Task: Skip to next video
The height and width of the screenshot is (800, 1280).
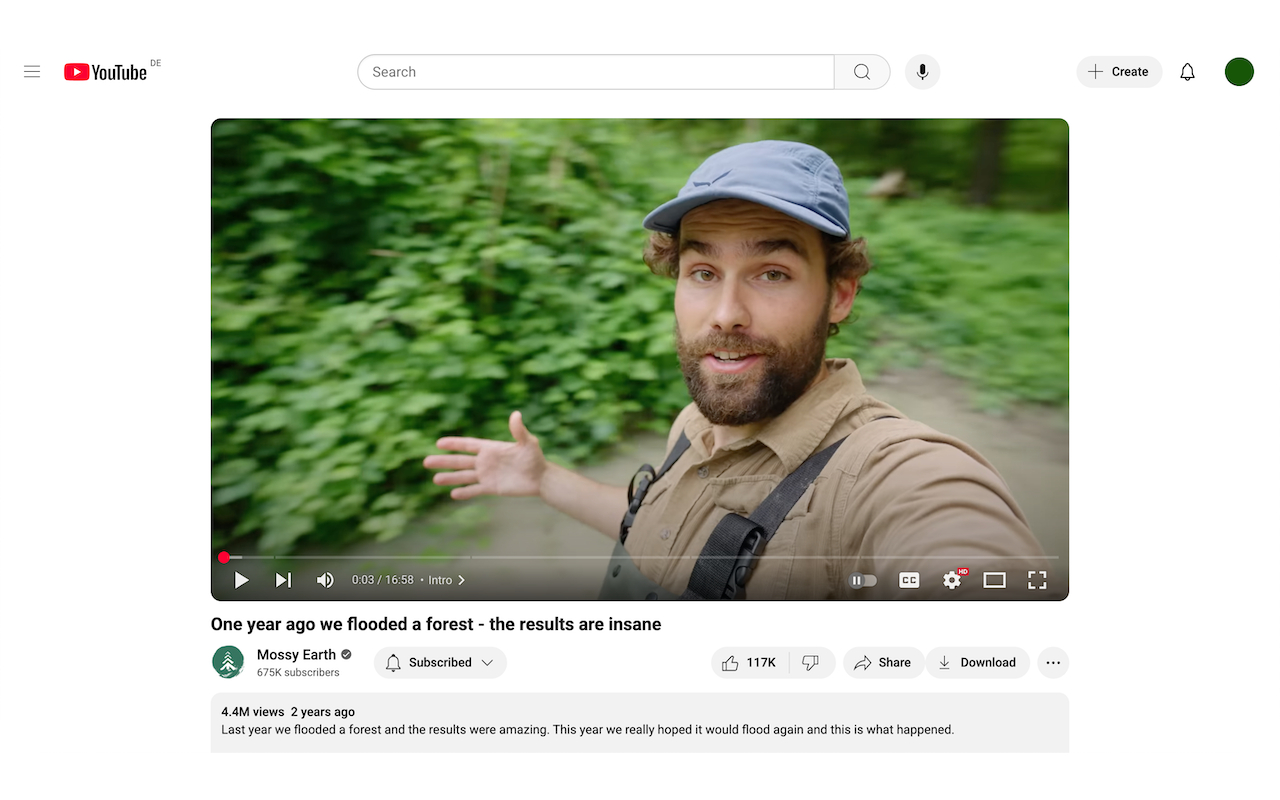Action: (x=283, y=580)
